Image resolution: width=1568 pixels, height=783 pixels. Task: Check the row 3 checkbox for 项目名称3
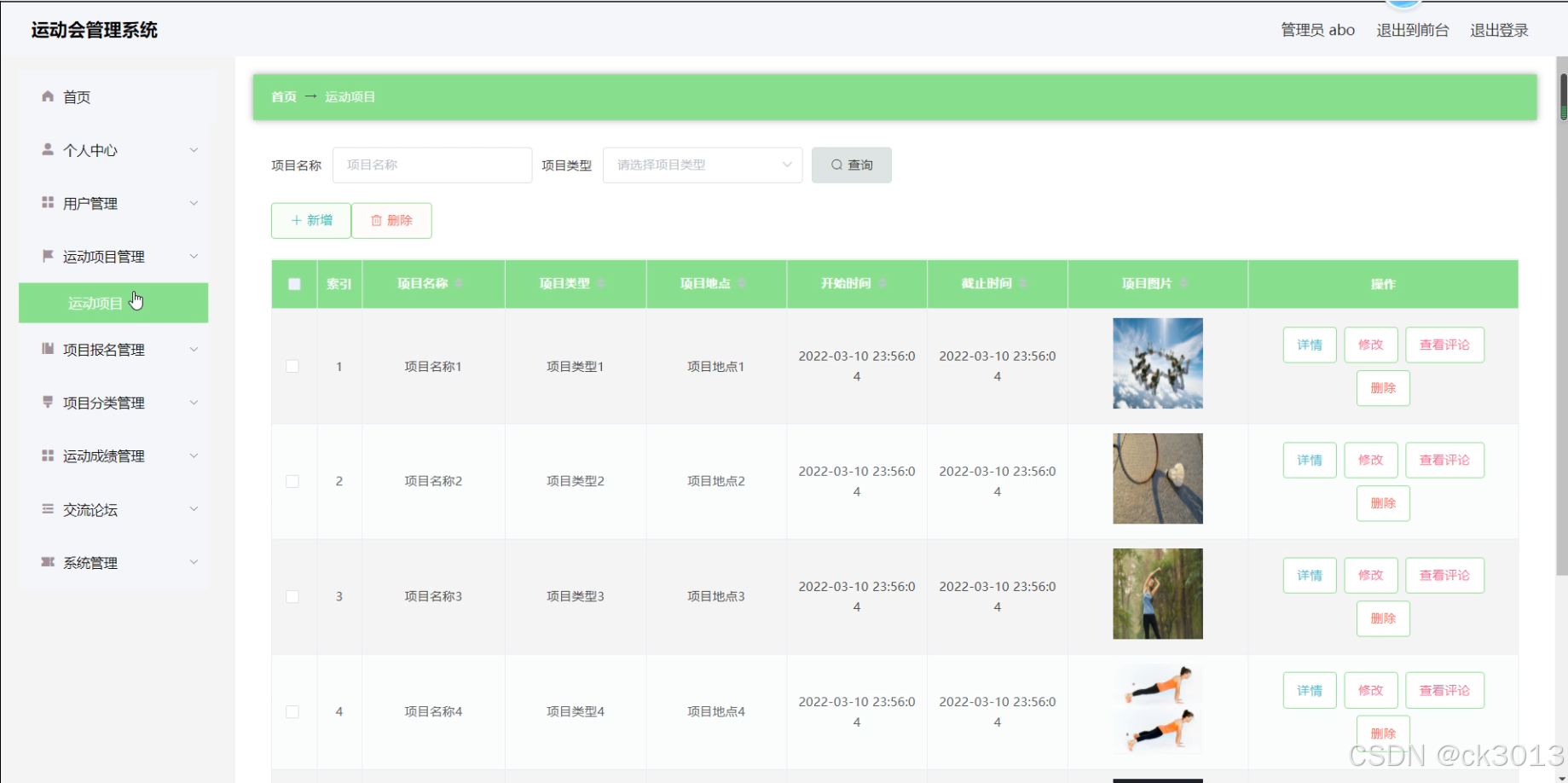tap(292, 596)
